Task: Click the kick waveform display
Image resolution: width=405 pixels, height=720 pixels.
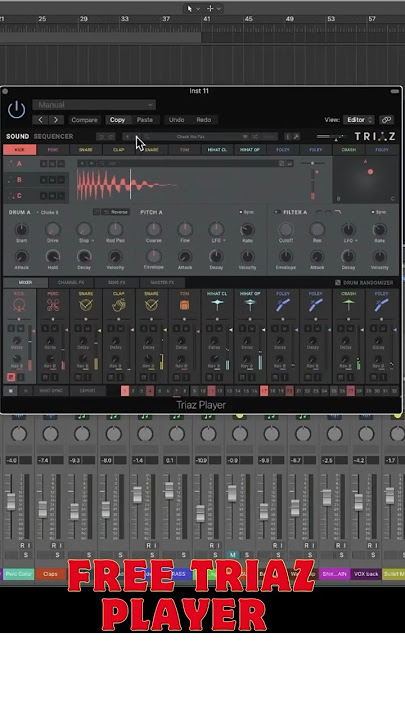Action: click(186, 185)
